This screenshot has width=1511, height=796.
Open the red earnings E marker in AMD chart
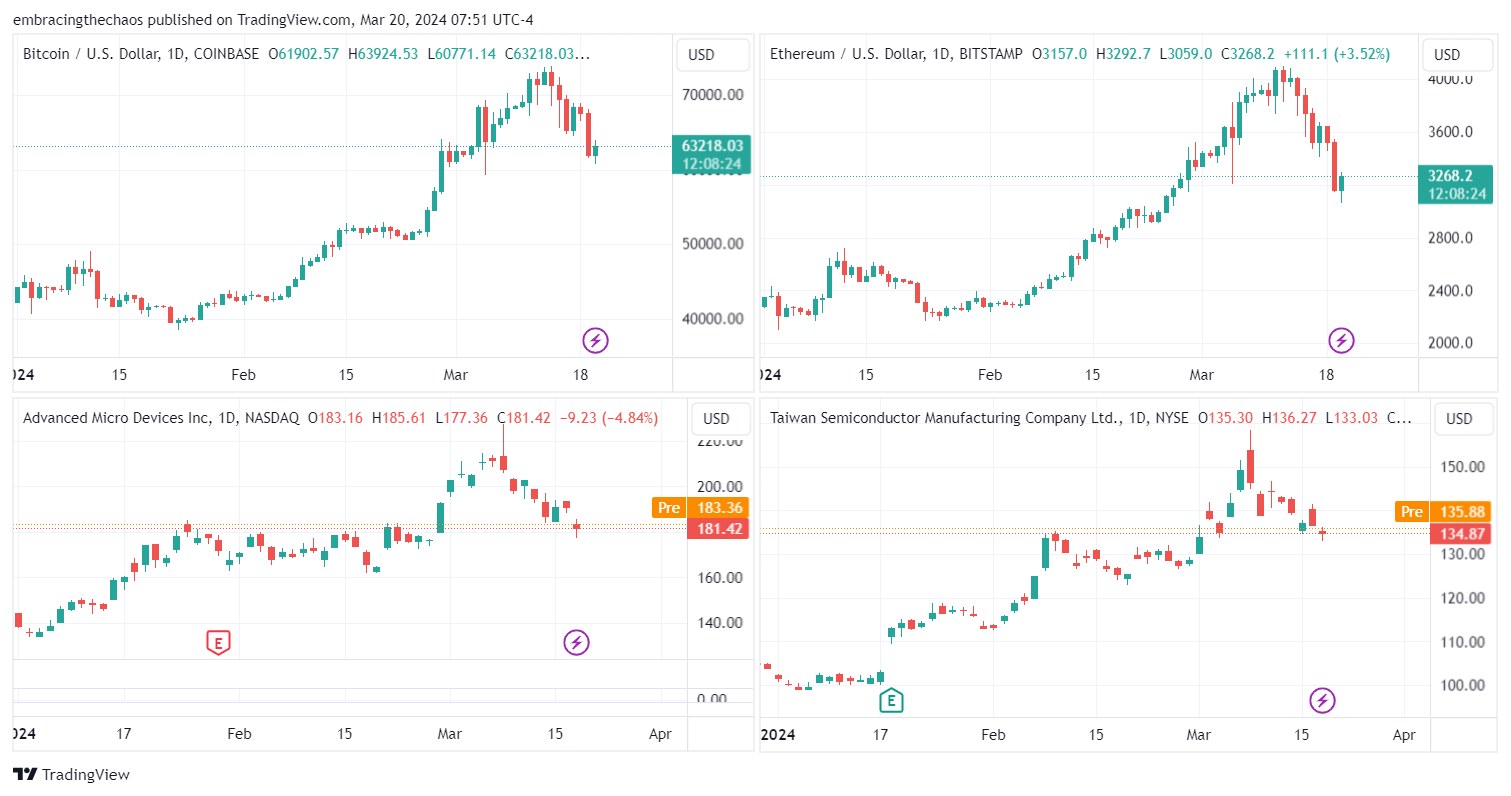(218, 643)
